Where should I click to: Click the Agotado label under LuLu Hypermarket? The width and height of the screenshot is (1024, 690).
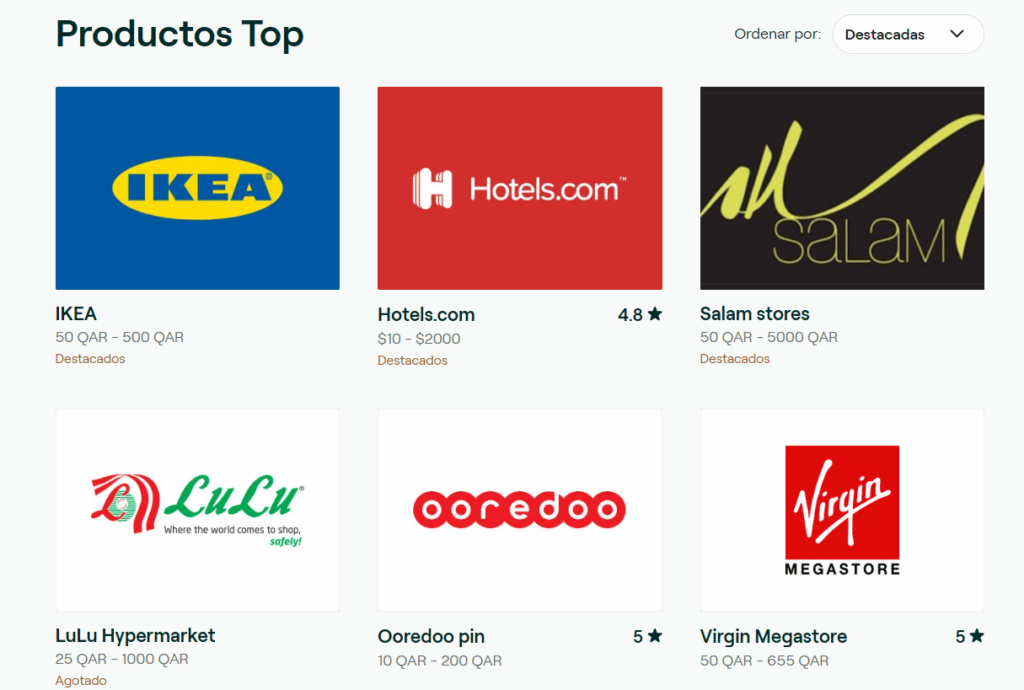click(x=81, y=680)
